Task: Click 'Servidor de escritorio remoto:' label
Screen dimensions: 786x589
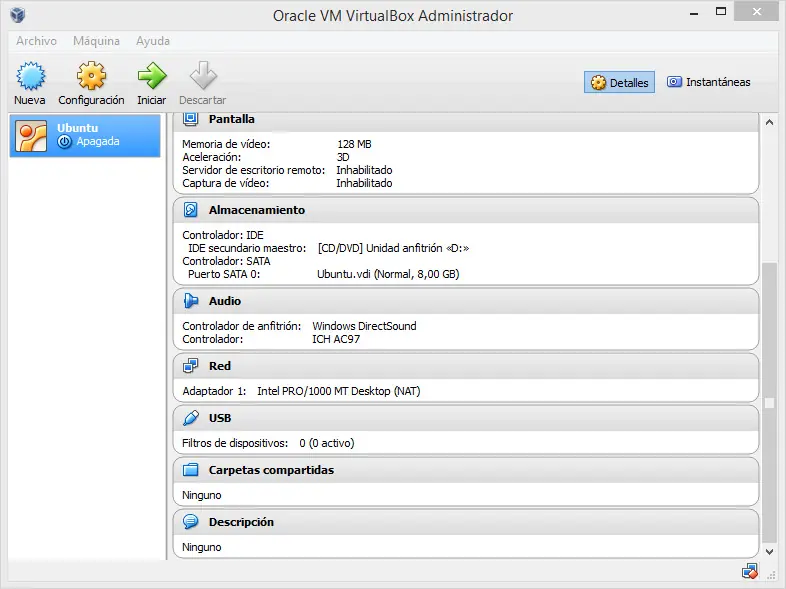Action: (254, 170)
